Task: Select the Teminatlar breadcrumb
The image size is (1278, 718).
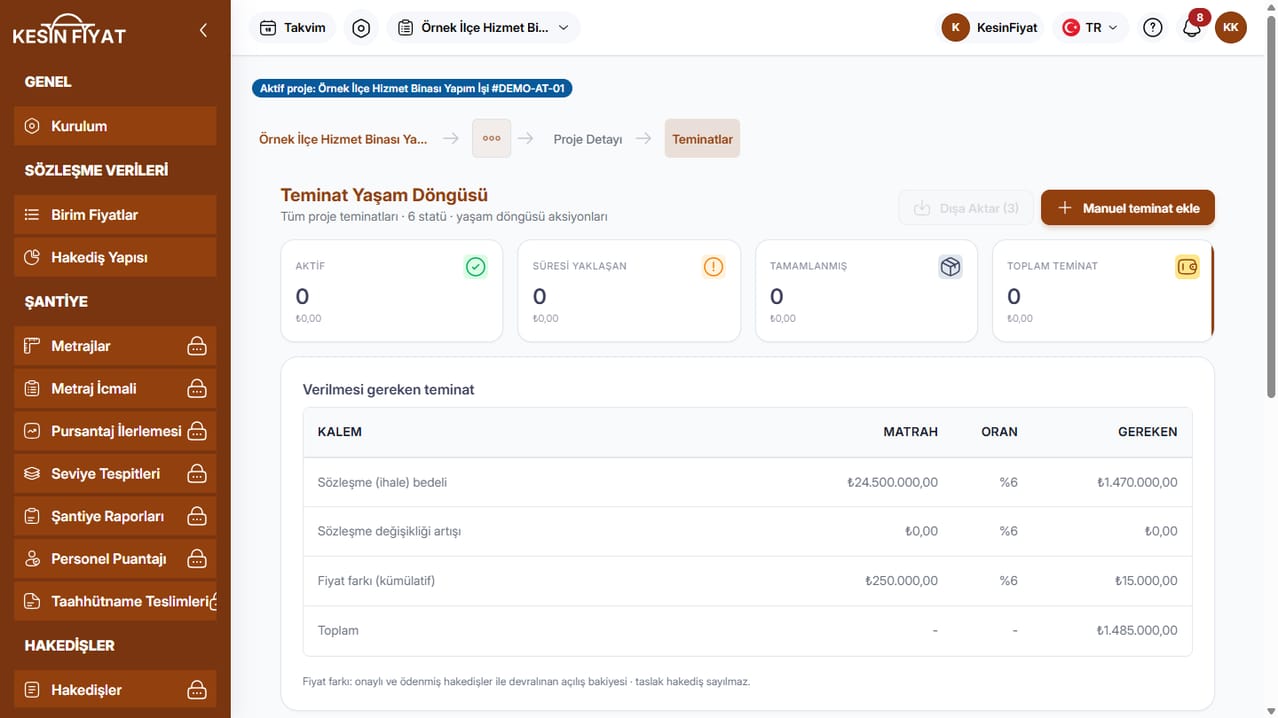Action: tap(702, 139)
